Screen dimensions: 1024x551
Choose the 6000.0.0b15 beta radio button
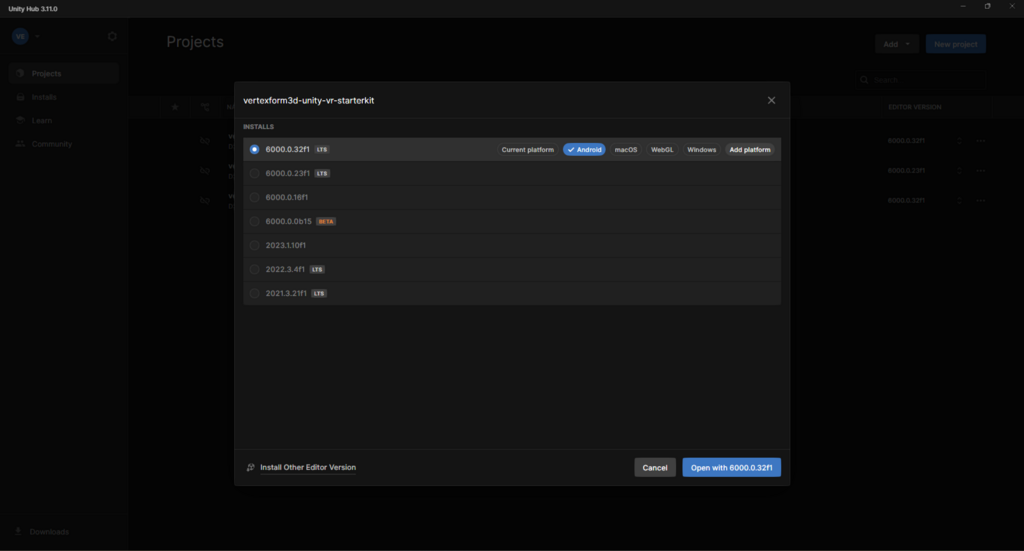[x=254, y=221]
